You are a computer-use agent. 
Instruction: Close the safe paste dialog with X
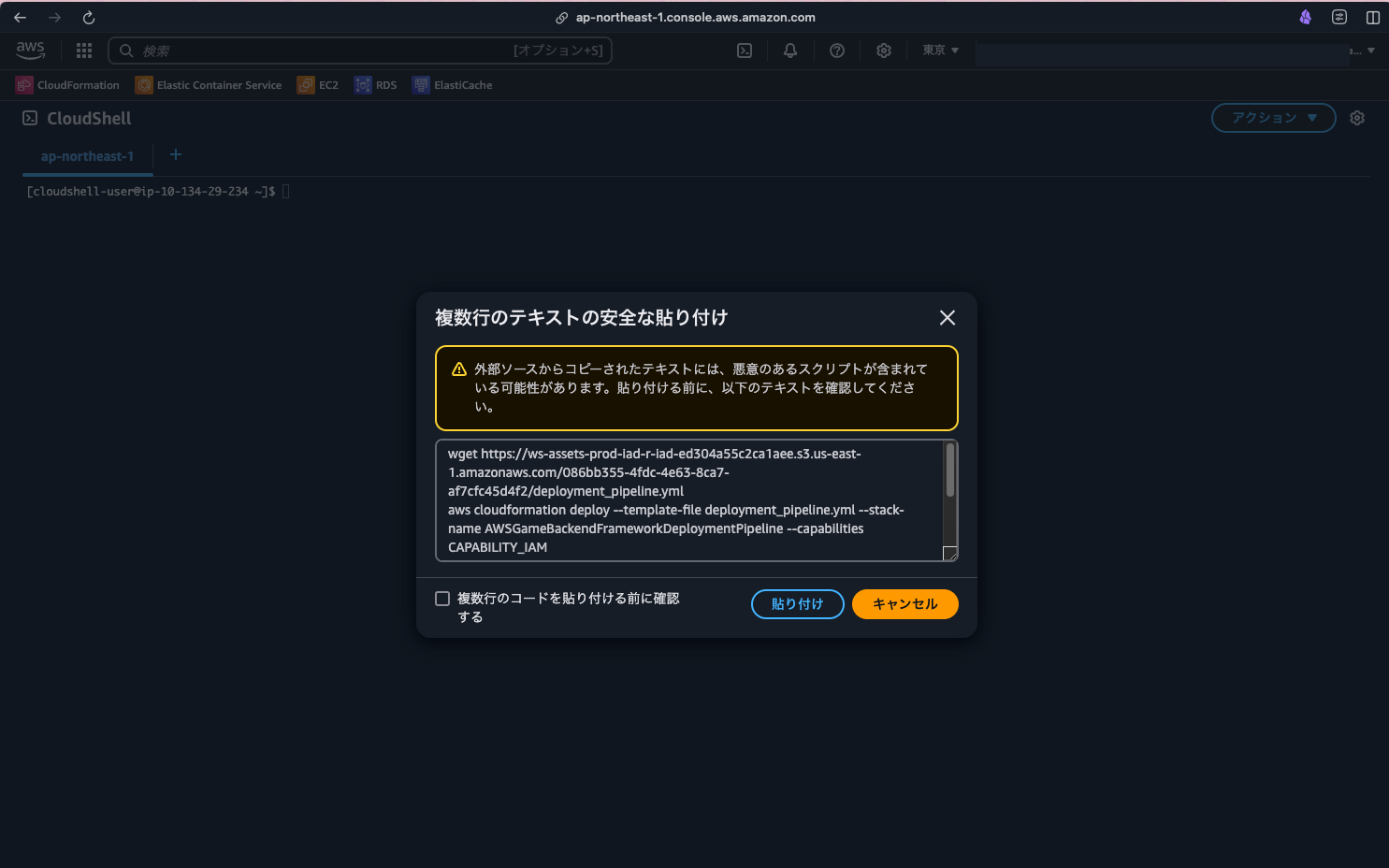947,318
